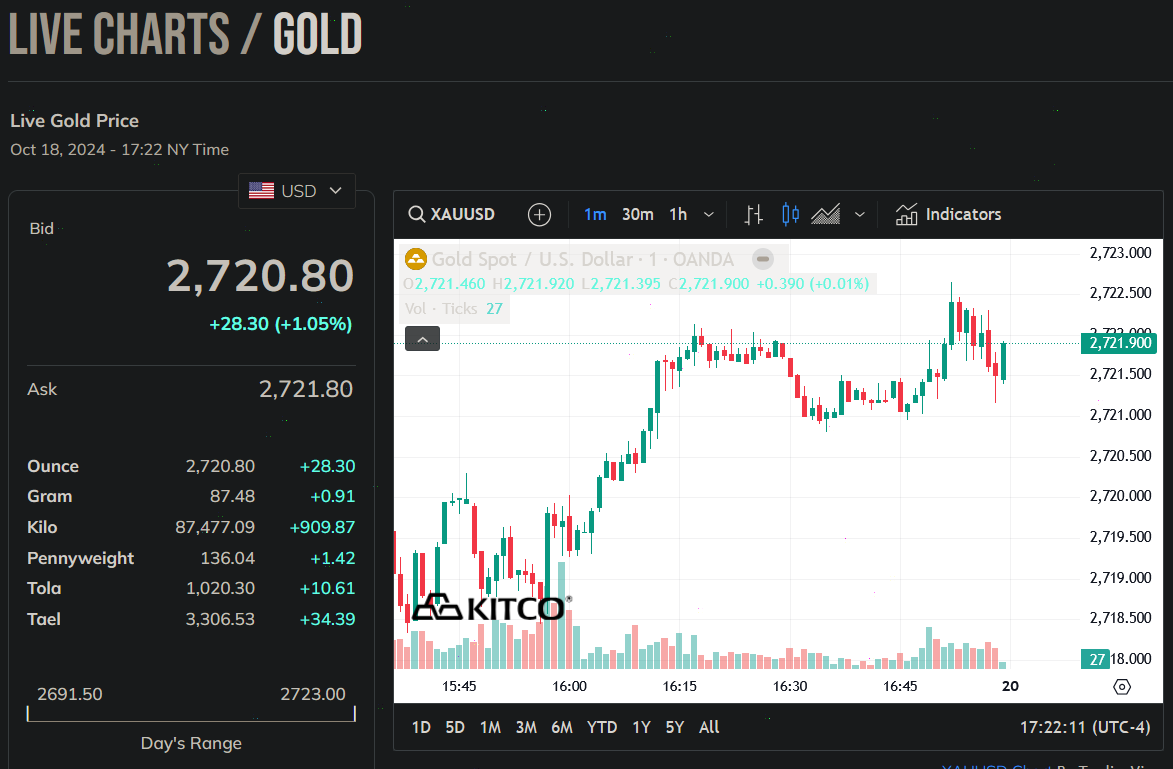
Task: Set range to 6M
Action: click(x=562, y=727)
